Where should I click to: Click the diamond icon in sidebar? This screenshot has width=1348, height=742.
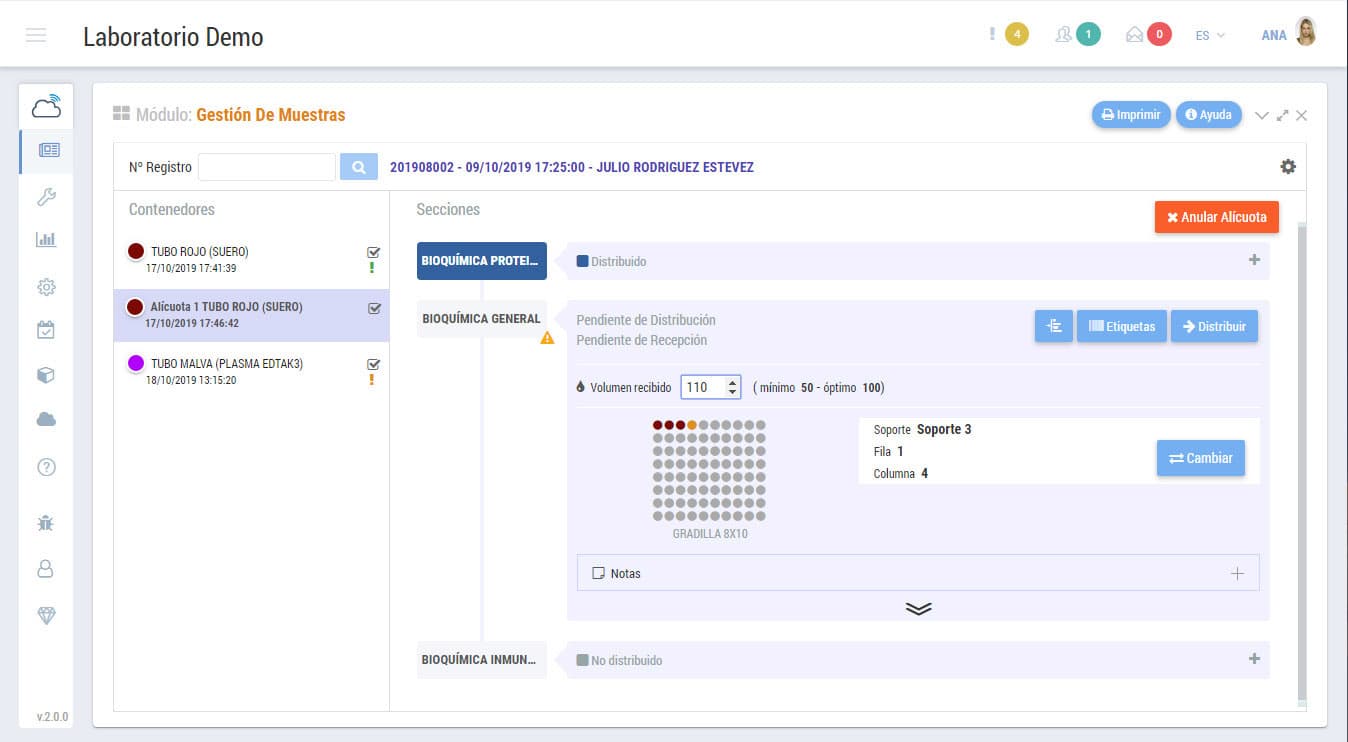[46, 616]
